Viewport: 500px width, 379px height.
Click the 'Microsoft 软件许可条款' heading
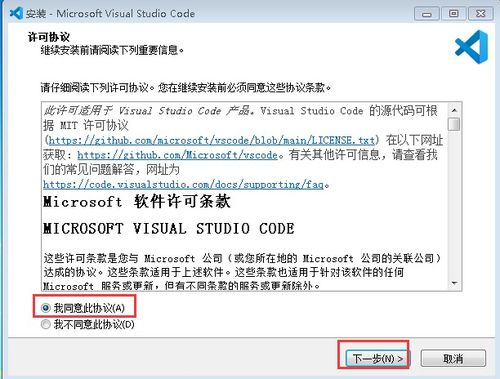(137, 201)
